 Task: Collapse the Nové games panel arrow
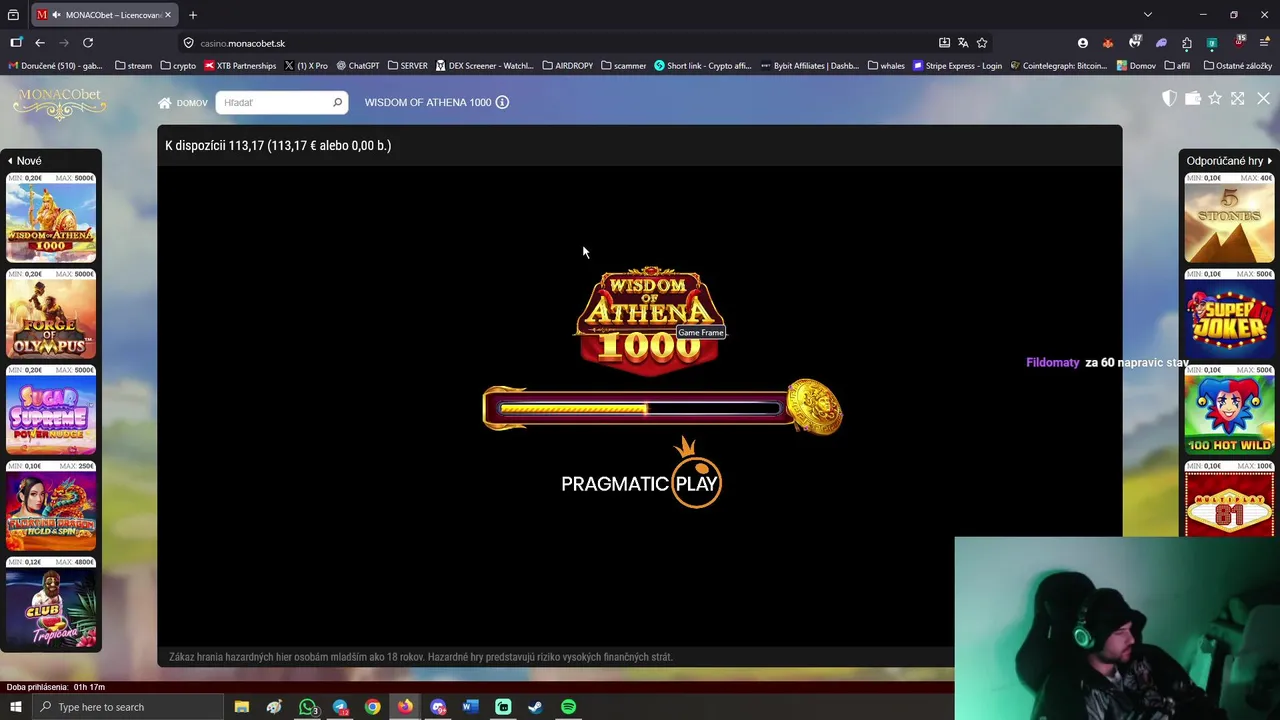10,160
